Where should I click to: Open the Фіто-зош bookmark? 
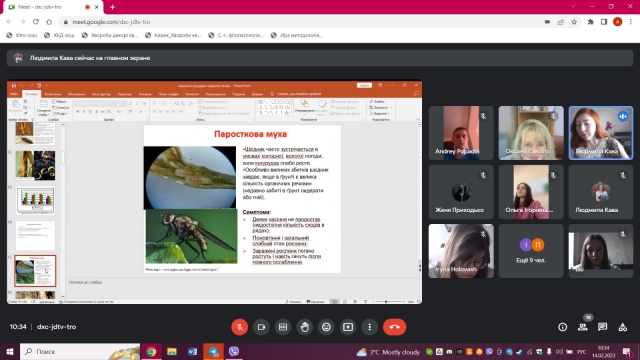tap(22, 36)
